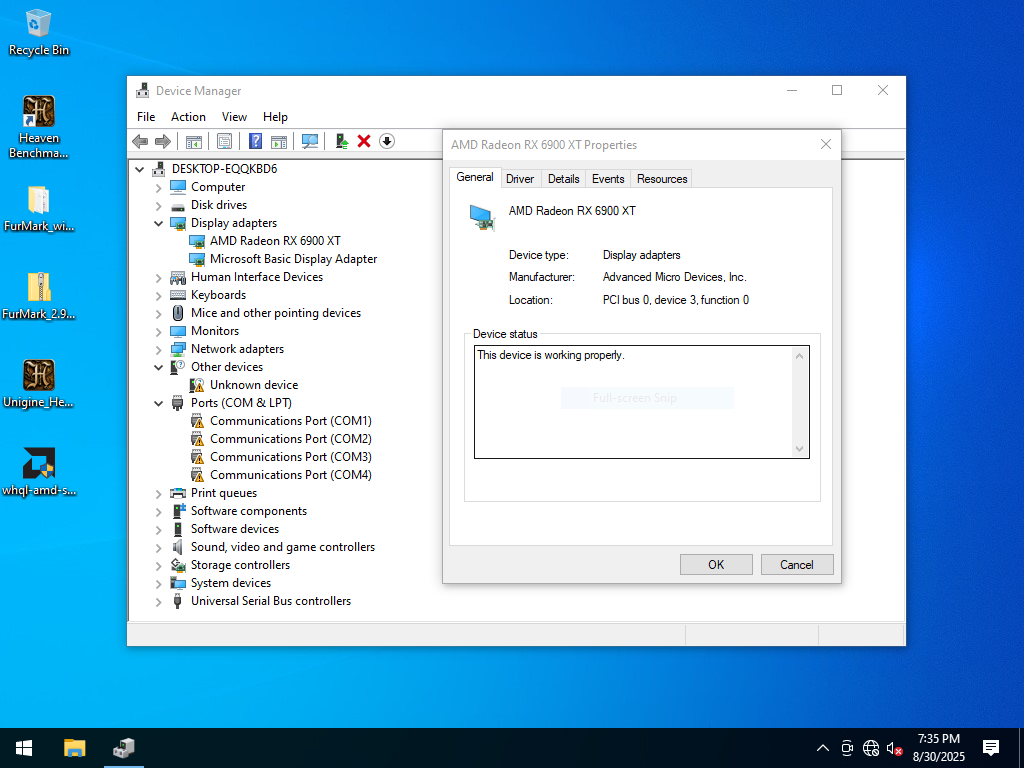Click the network globe tray icon
The width and height of the screenshot is (1024, 768).
(x=871, y=748)
